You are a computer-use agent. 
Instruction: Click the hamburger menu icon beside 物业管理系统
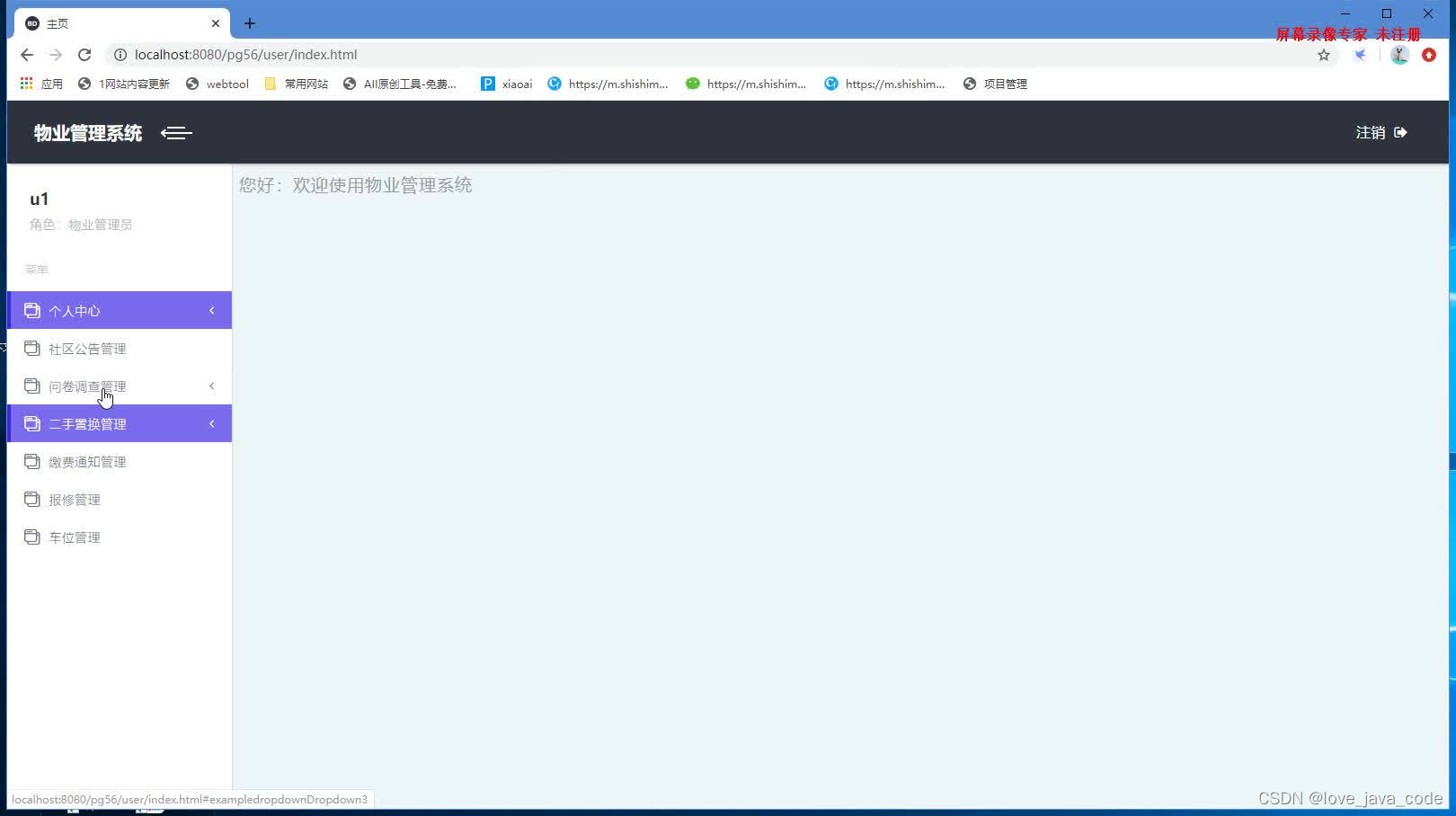(x=176, y=132)
